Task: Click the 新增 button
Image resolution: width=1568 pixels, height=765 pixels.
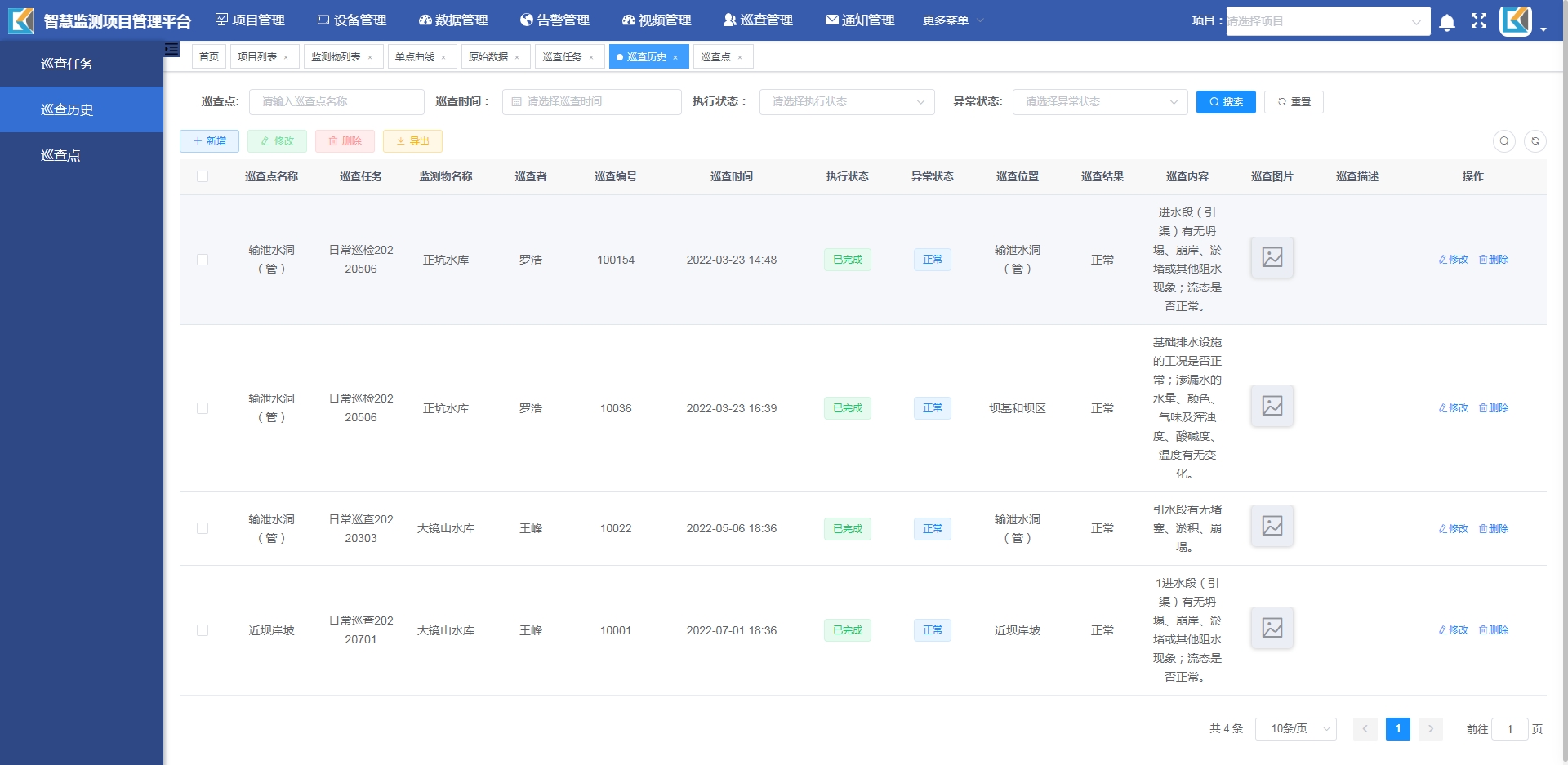Action: coord(209,141)
